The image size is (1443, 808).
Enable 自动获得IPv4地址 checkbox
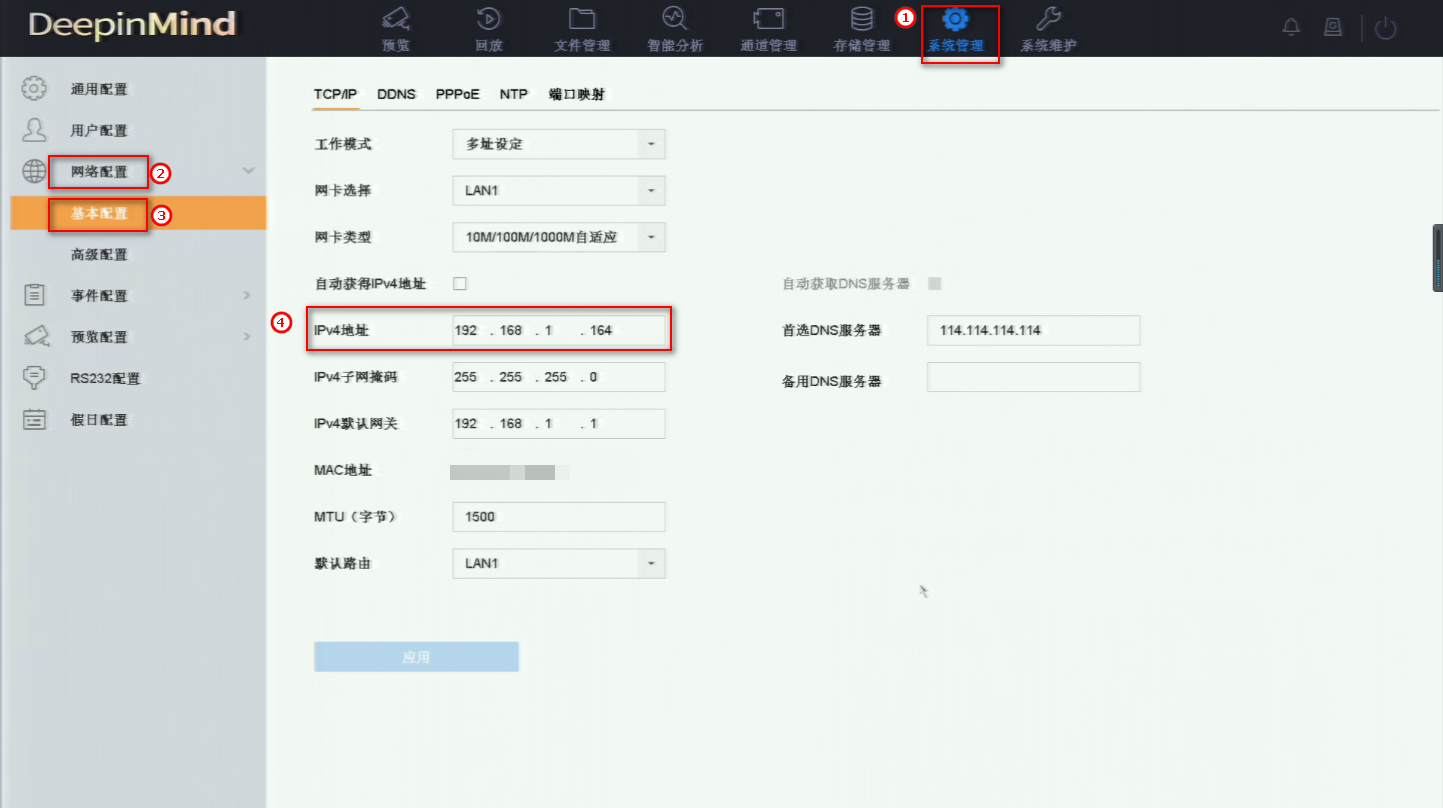tap(459, 283)
